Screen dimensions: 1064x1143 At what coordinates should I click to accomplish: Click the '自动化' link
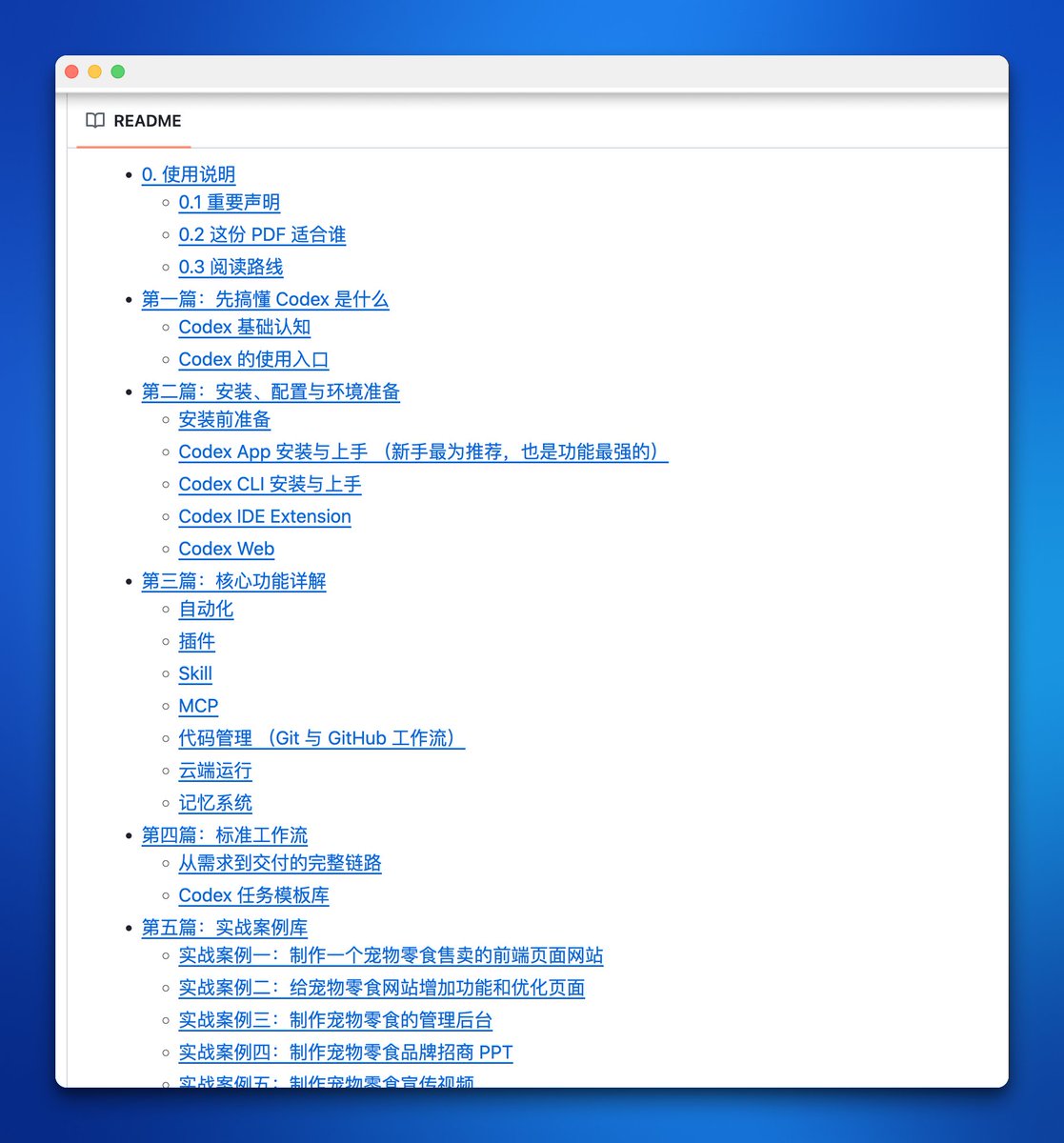point(206,609)
